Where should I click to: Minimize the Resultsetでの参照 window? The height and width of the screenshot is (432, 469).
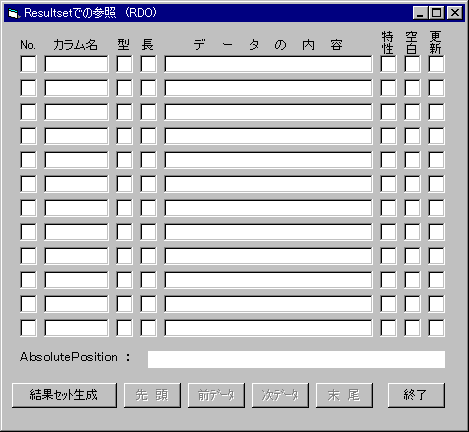[420, 13]
